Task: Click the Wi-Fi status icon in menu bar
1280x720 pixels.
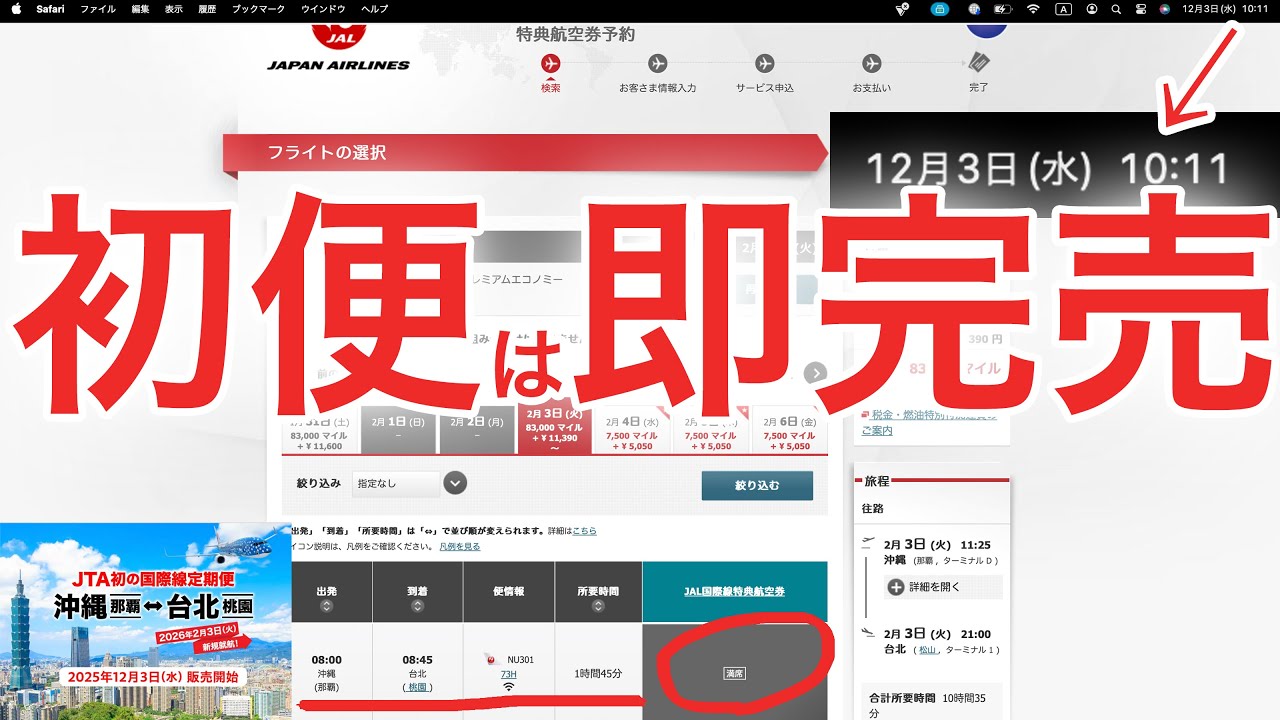Action: [1033, 8]
